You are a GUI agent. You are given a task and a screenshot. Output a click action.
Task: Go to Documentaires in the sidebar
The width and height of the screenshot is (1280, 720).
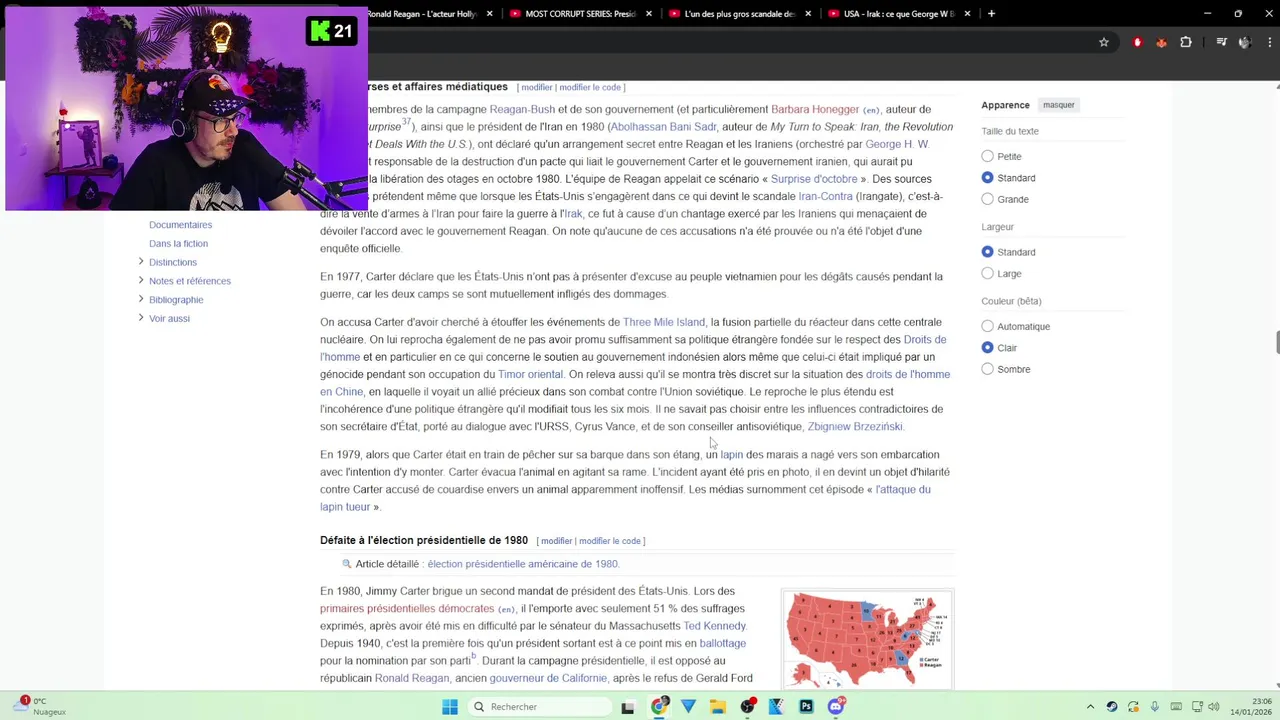point(180,225)
